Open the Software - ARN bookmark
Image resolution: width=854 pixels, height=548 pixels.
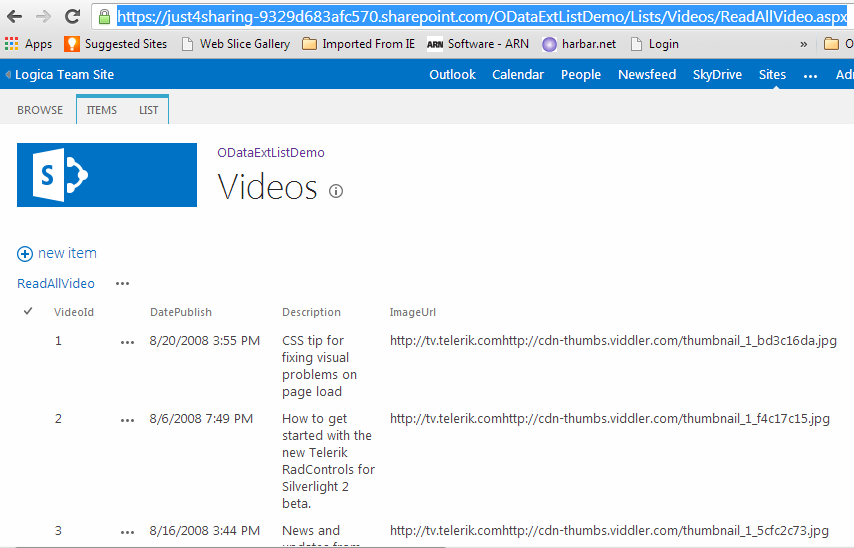[478, 44]
